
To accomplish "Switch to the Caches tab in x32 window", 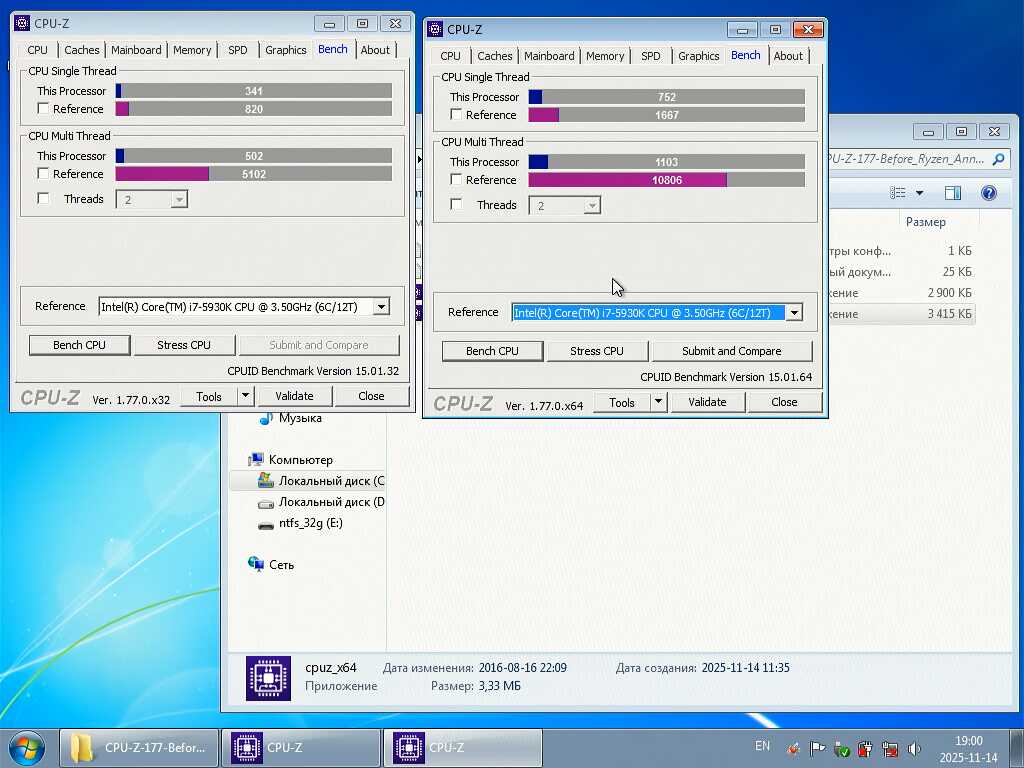I will [x=82, y=50].
